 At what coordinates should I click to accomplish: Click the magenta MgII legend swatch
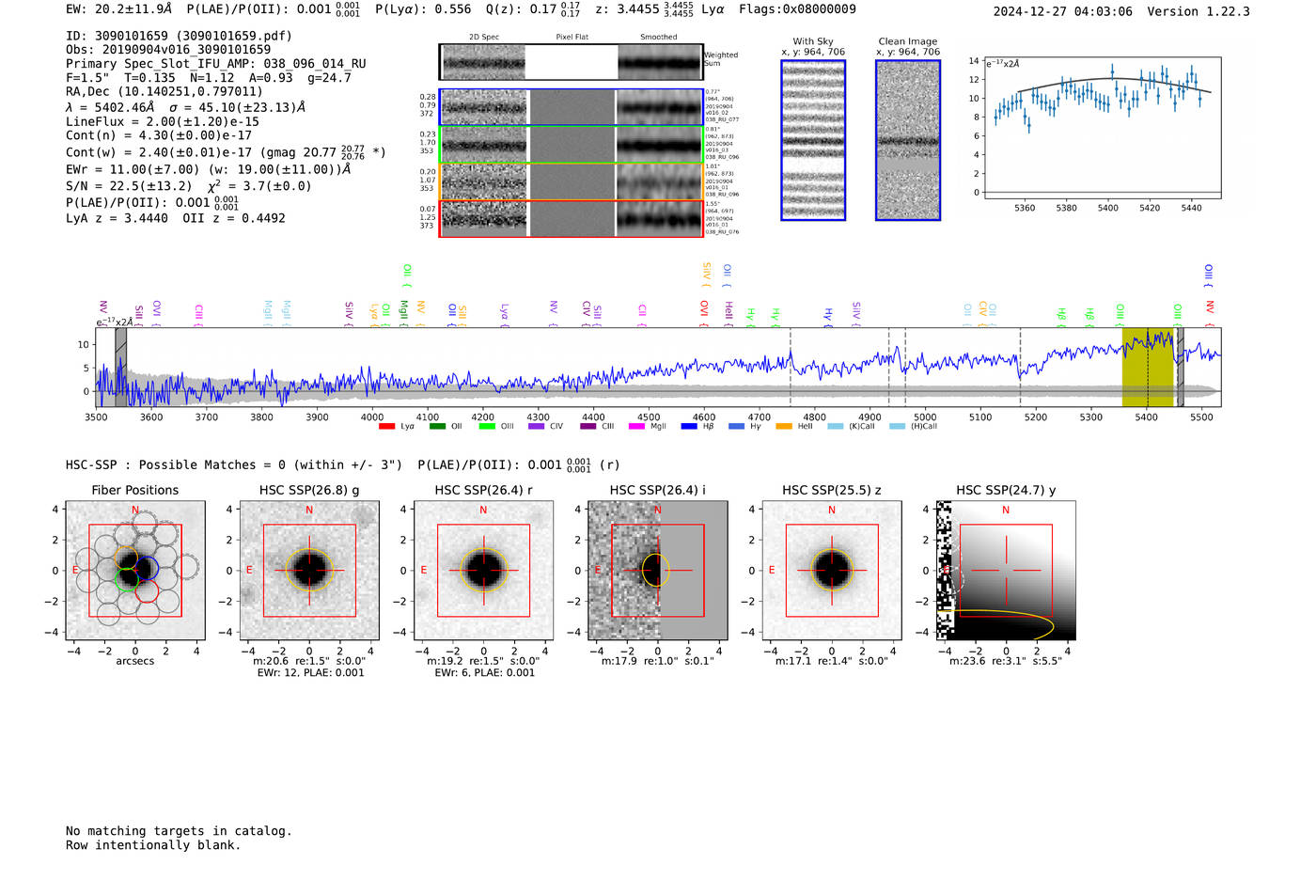(x=636, y=427)
